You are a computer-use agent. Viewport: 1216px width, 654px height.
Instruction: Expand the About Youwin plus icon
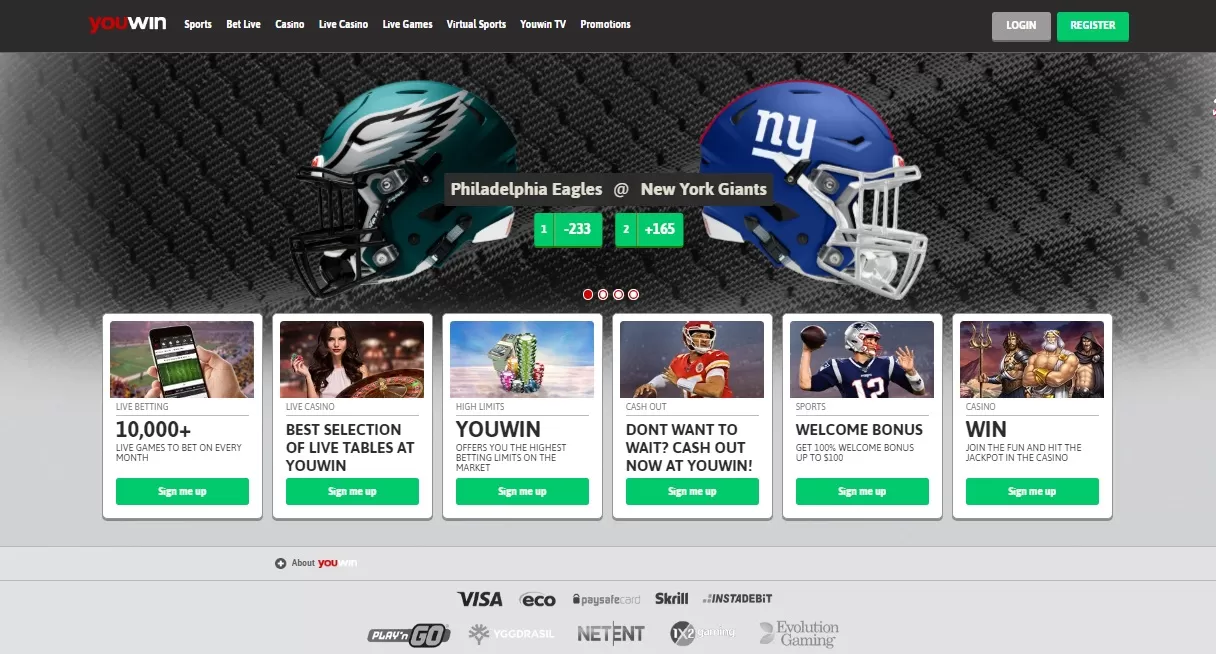(x=280, y=563)
